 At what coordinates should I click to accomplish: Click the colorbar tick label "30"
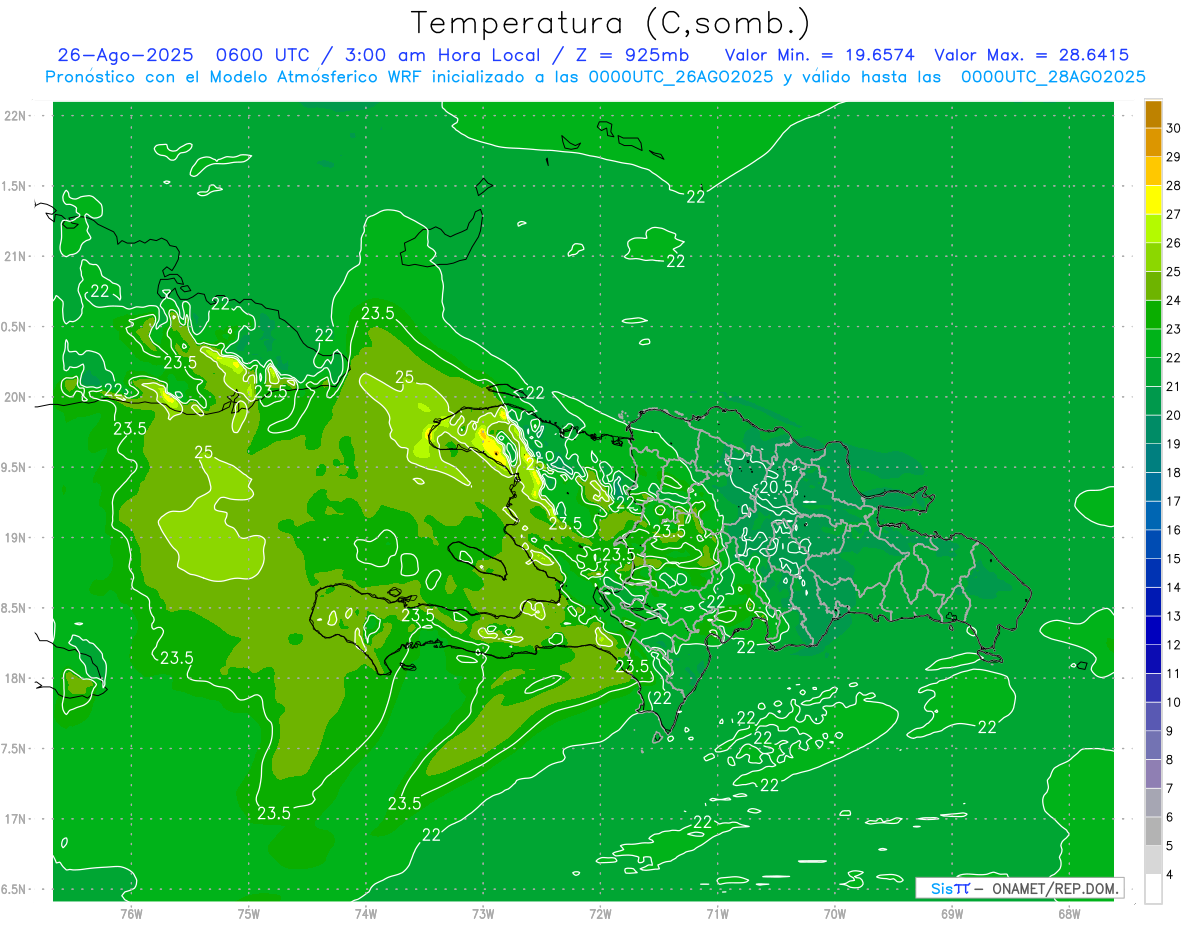[1174, 128]
